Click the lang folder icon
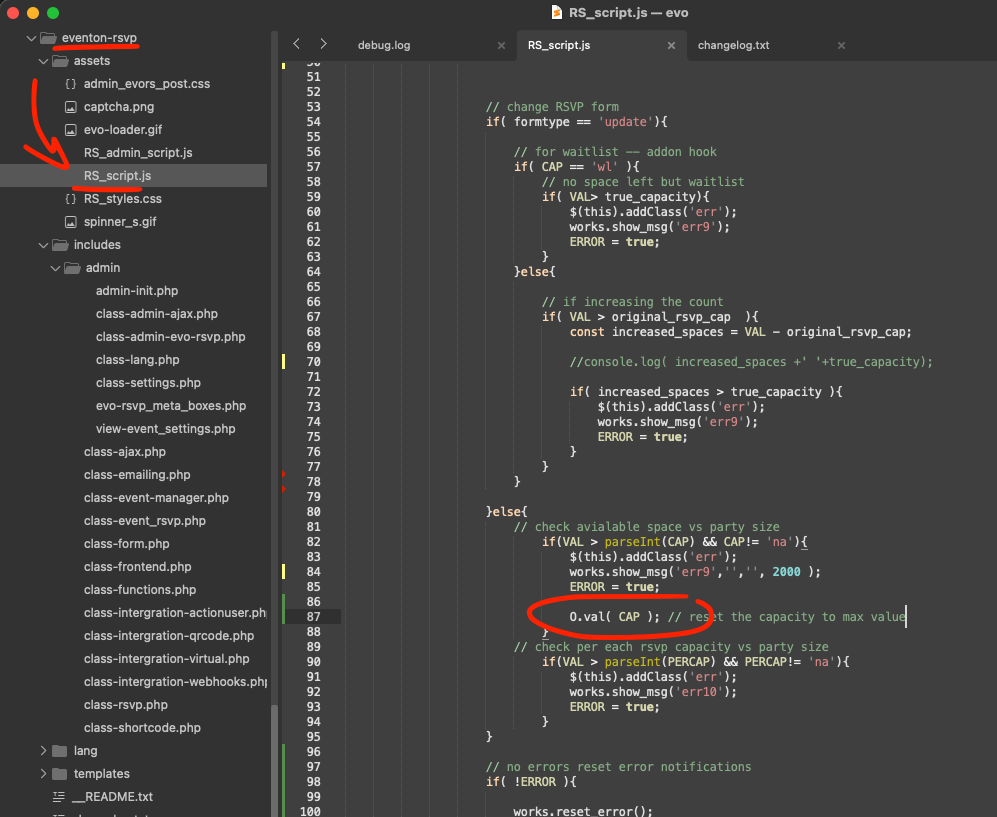 coord(60,751)
